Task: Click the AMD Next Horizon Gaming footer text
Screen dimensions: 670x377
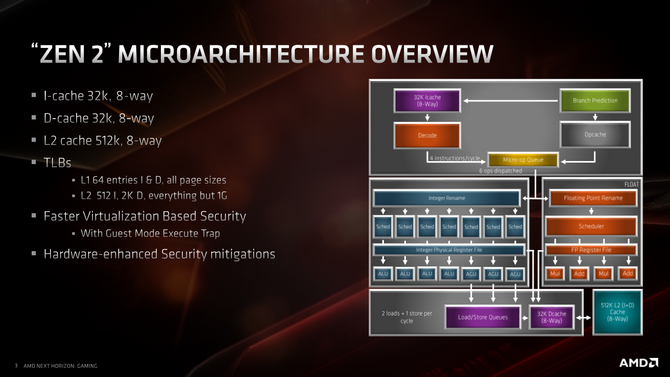Action: click(60, 366)
